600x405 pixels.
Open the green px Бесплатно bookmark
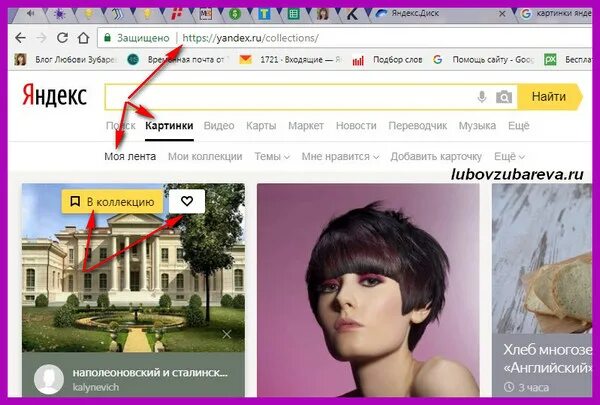click(x=568, y=60)
